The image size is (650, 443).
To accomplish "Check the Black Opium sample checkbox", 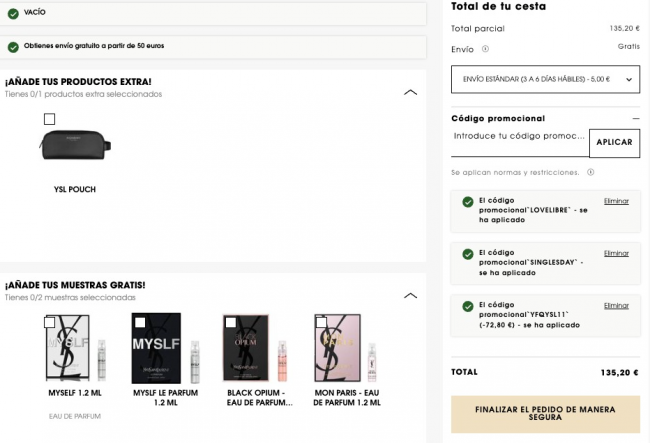I will tap(231, 322).
